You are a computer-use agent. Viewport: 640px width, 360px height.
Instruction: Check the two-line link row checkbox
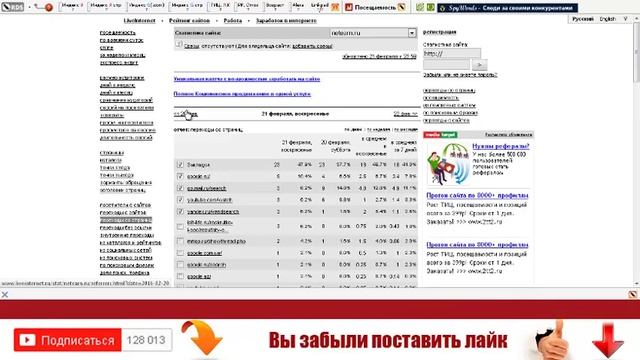tap(180, 226)
